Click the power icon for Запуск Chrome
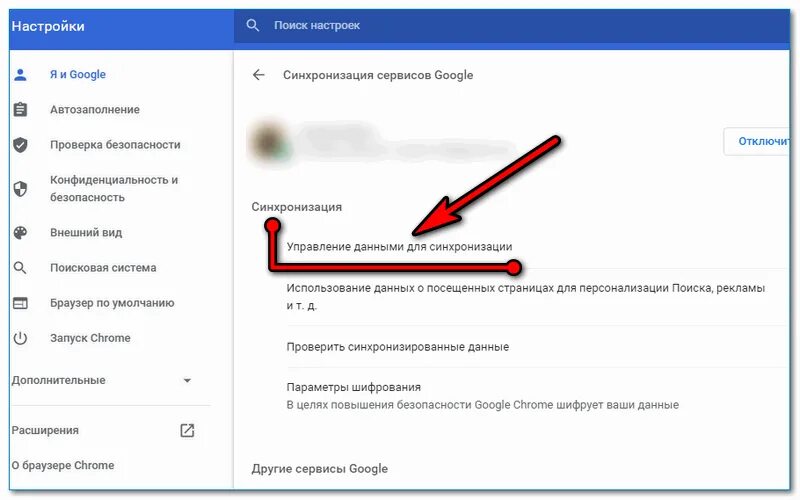 click(20, 338)
